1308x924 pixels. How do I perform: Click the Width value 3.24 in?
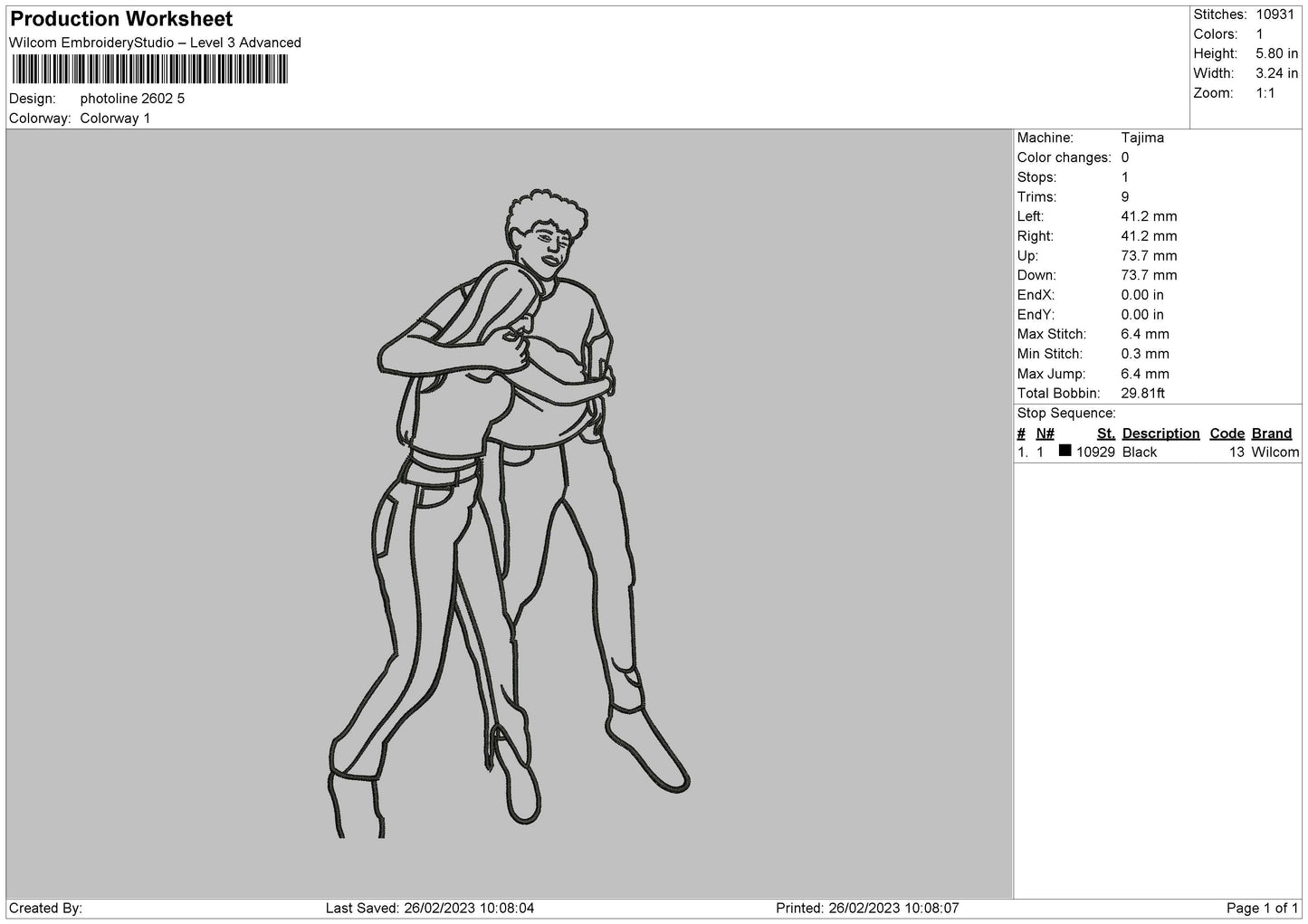click(x=1276, y=73)
